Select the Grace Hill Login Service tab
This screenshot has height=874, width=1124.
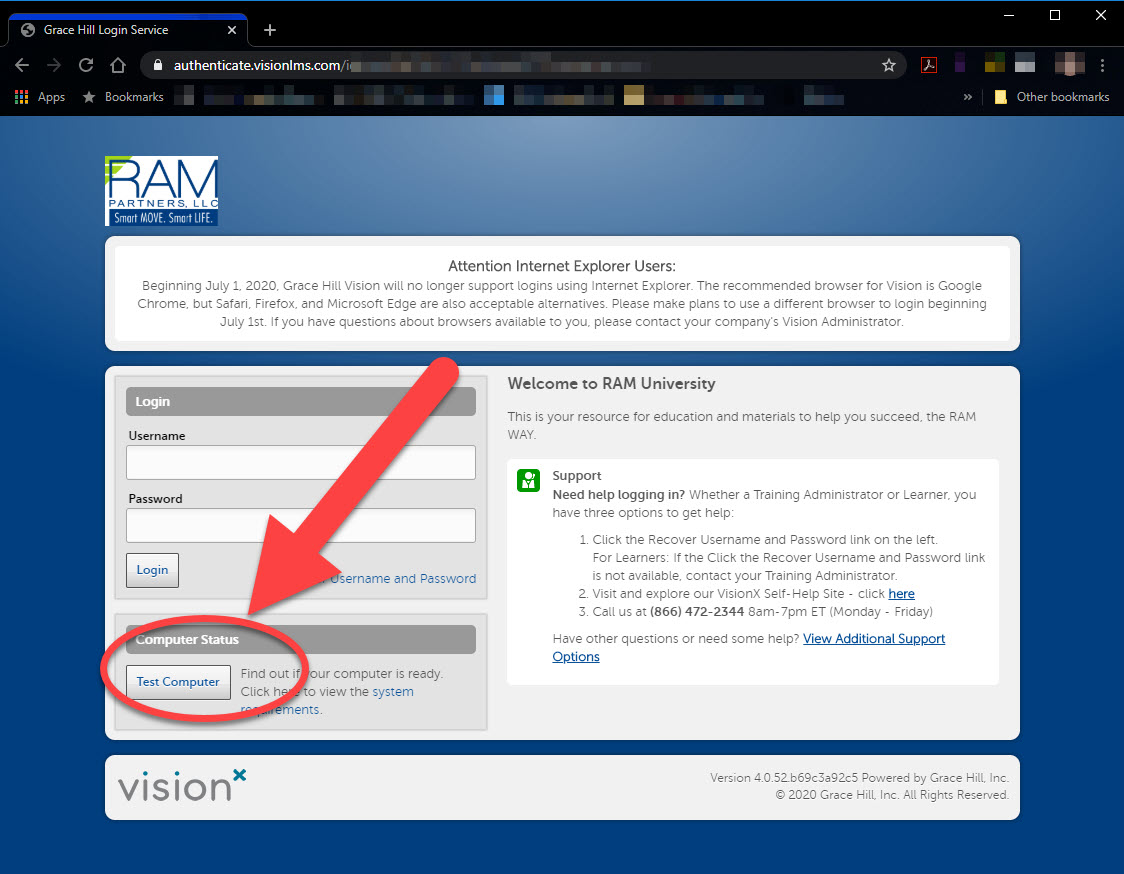tap(128, 30)
